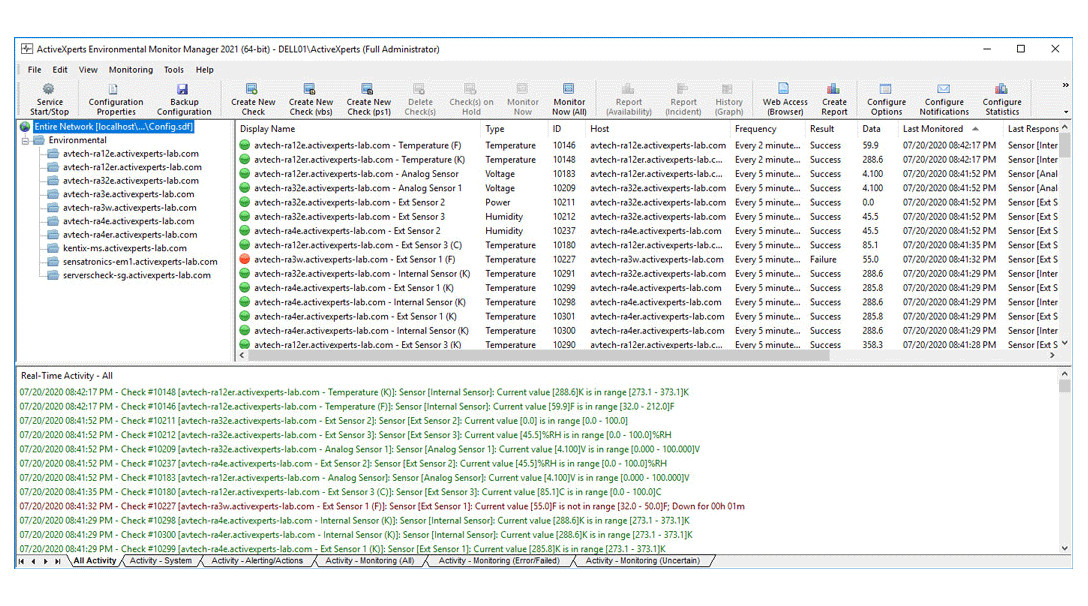1088x606 pixels.
Task: Open the toolbar options dropdown arrow
Action: coord(1066,112)
